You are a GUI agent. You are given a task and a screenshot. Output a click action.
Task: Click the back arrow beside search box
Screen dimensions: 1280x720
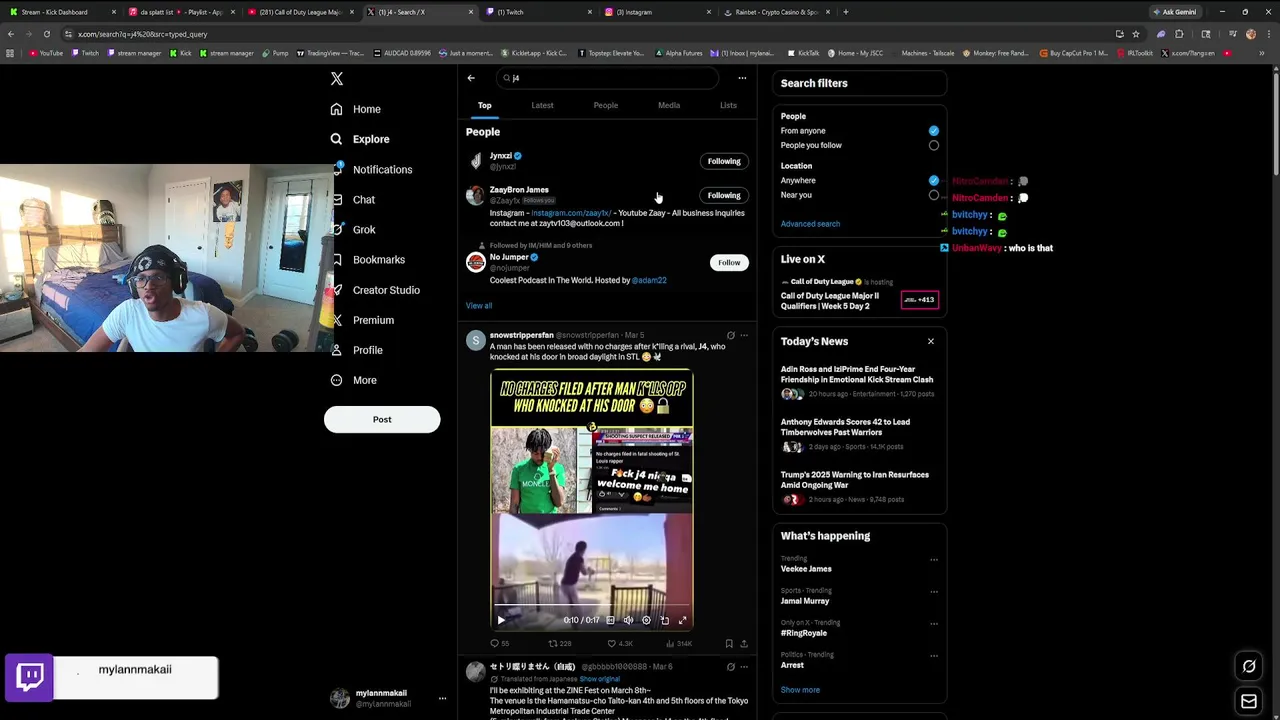(471, 78)
